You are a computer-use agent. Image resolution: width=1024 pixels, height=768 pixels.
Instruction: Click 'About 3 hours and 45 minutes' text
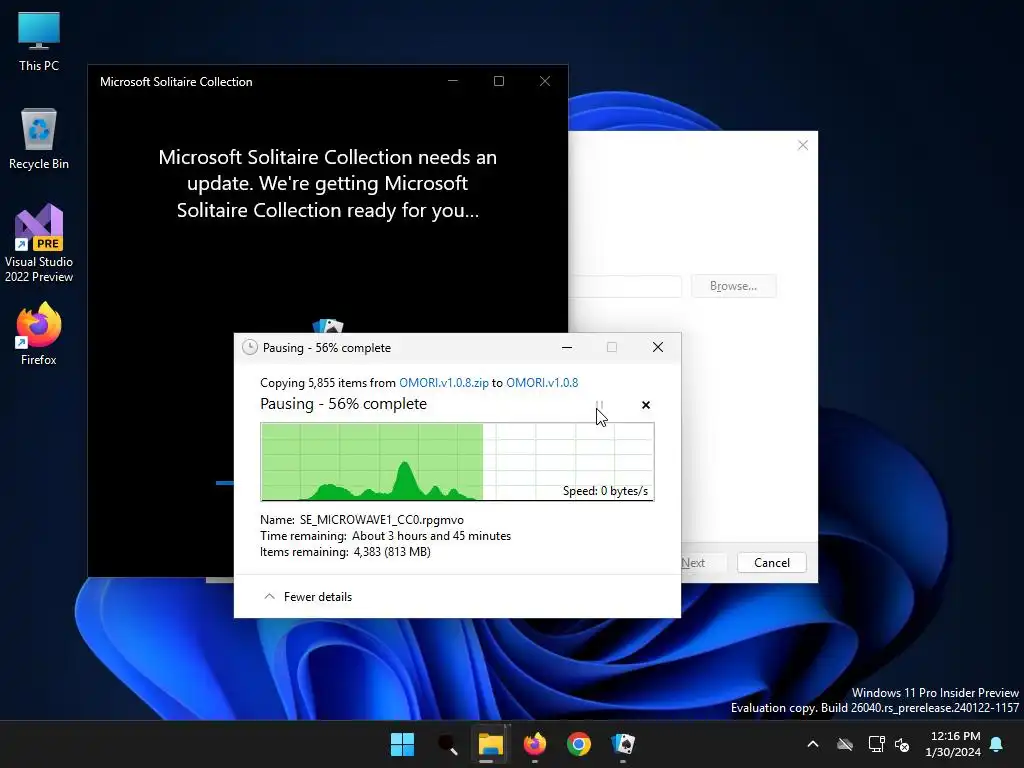point(431,536)
